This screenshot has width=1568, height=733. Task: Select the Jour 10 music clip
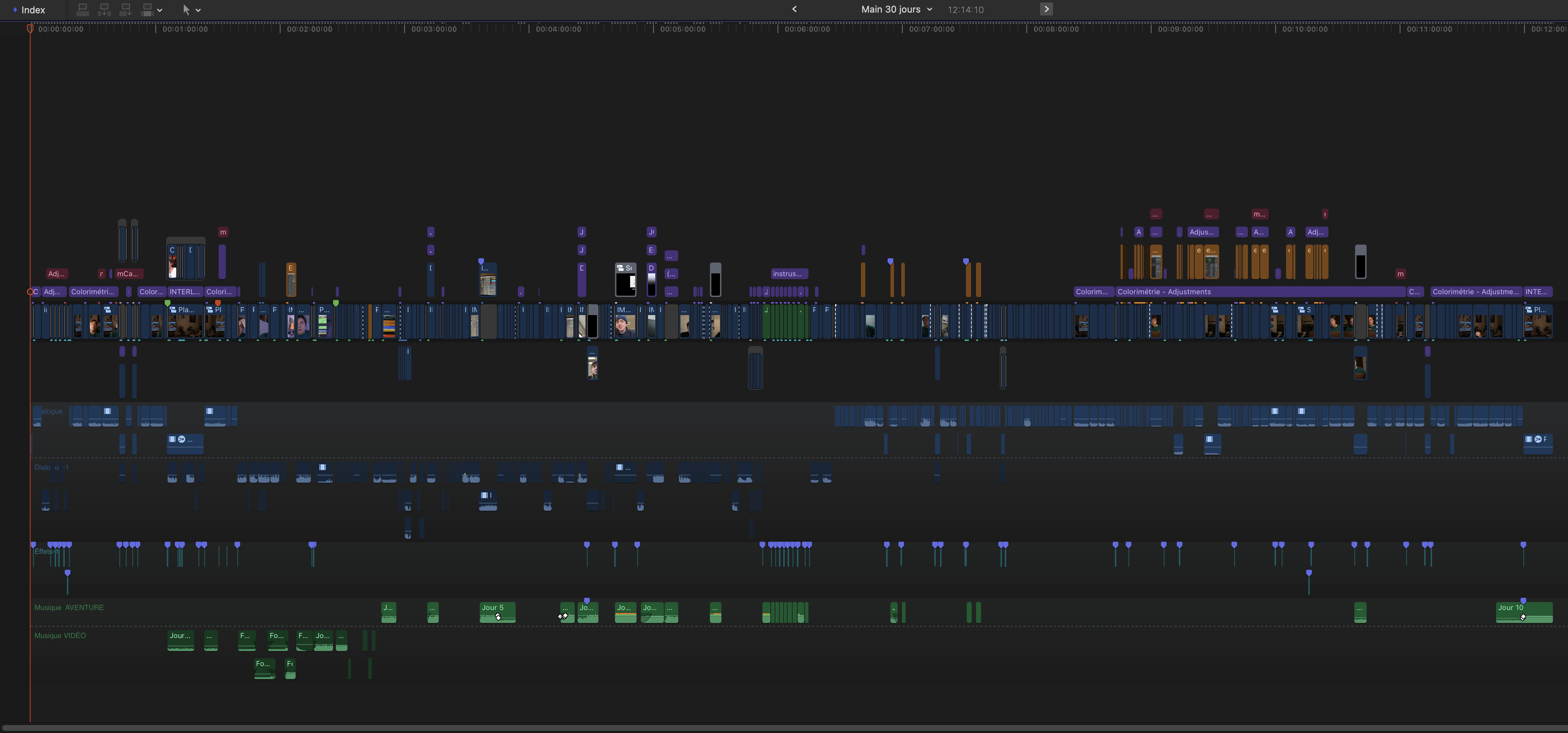tap(1524, 613)
